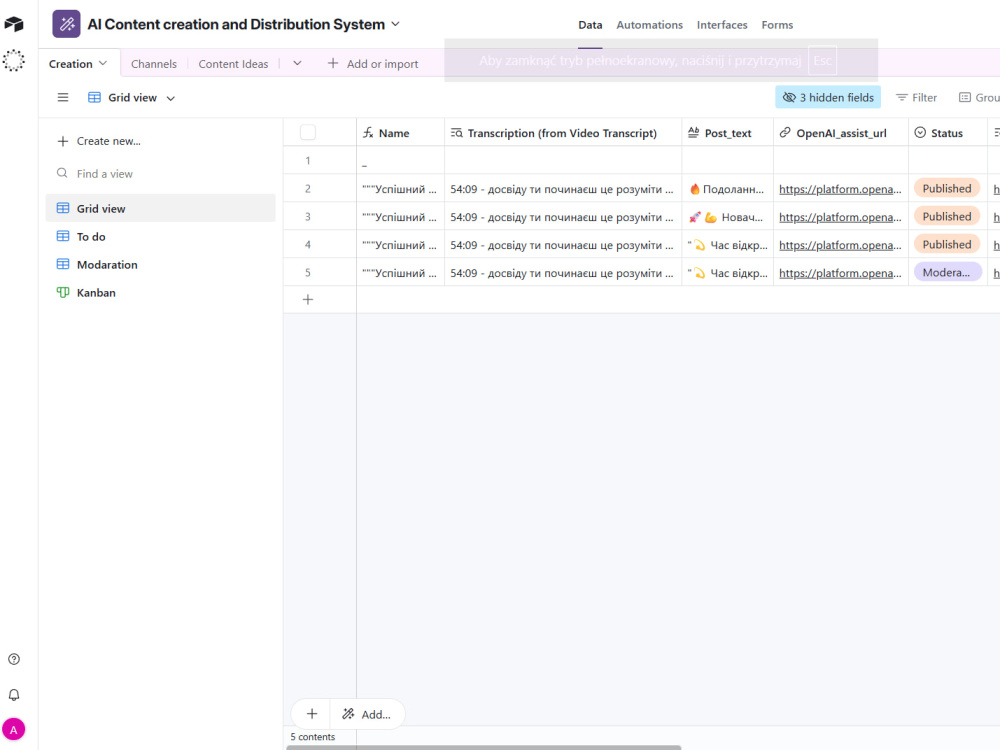This screenshot has width=1000, height=750.
Task: Click the select icon in Status header
Action: (920, 133)
